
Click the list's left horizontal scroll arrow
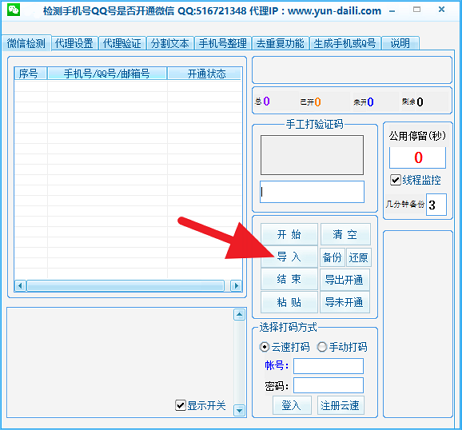[20, 286]
